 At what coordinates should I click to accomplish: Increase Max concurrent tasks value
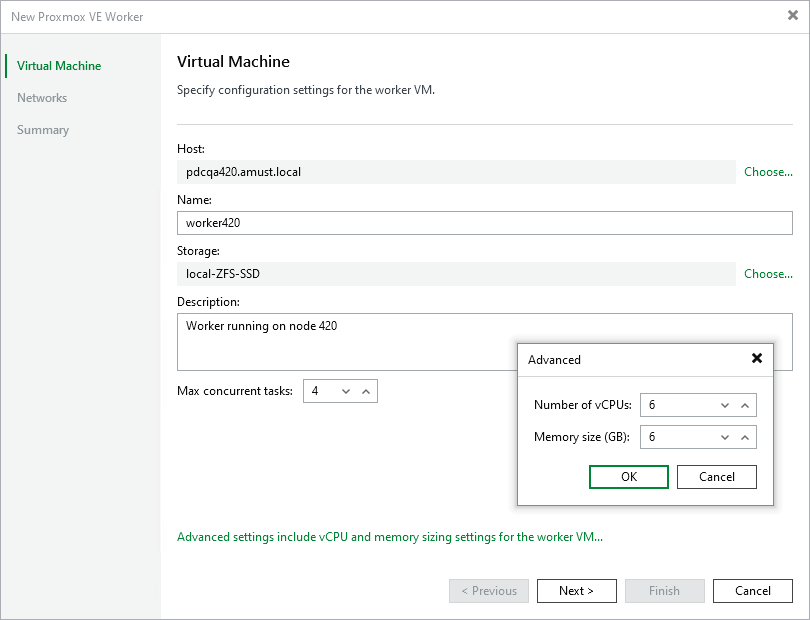pos(365,391)
